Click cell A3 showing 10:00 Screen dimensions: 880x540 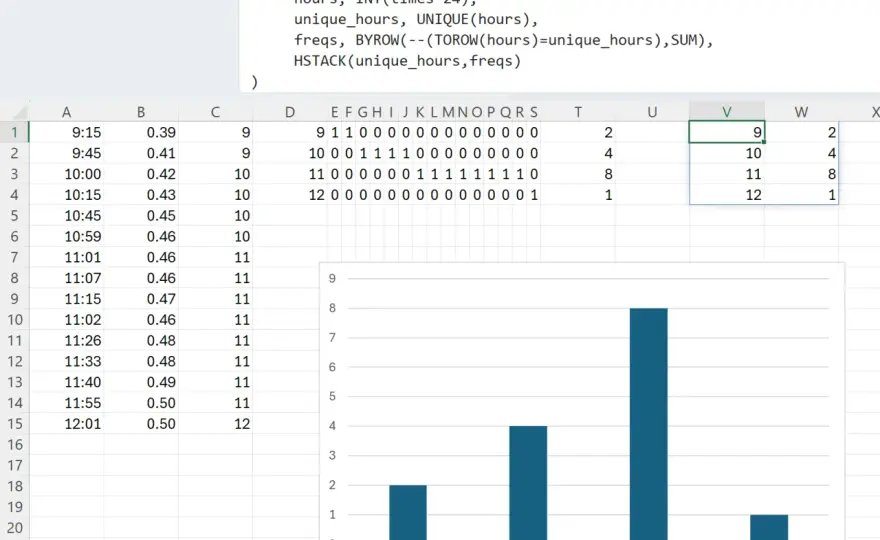[x=66, y=174]
